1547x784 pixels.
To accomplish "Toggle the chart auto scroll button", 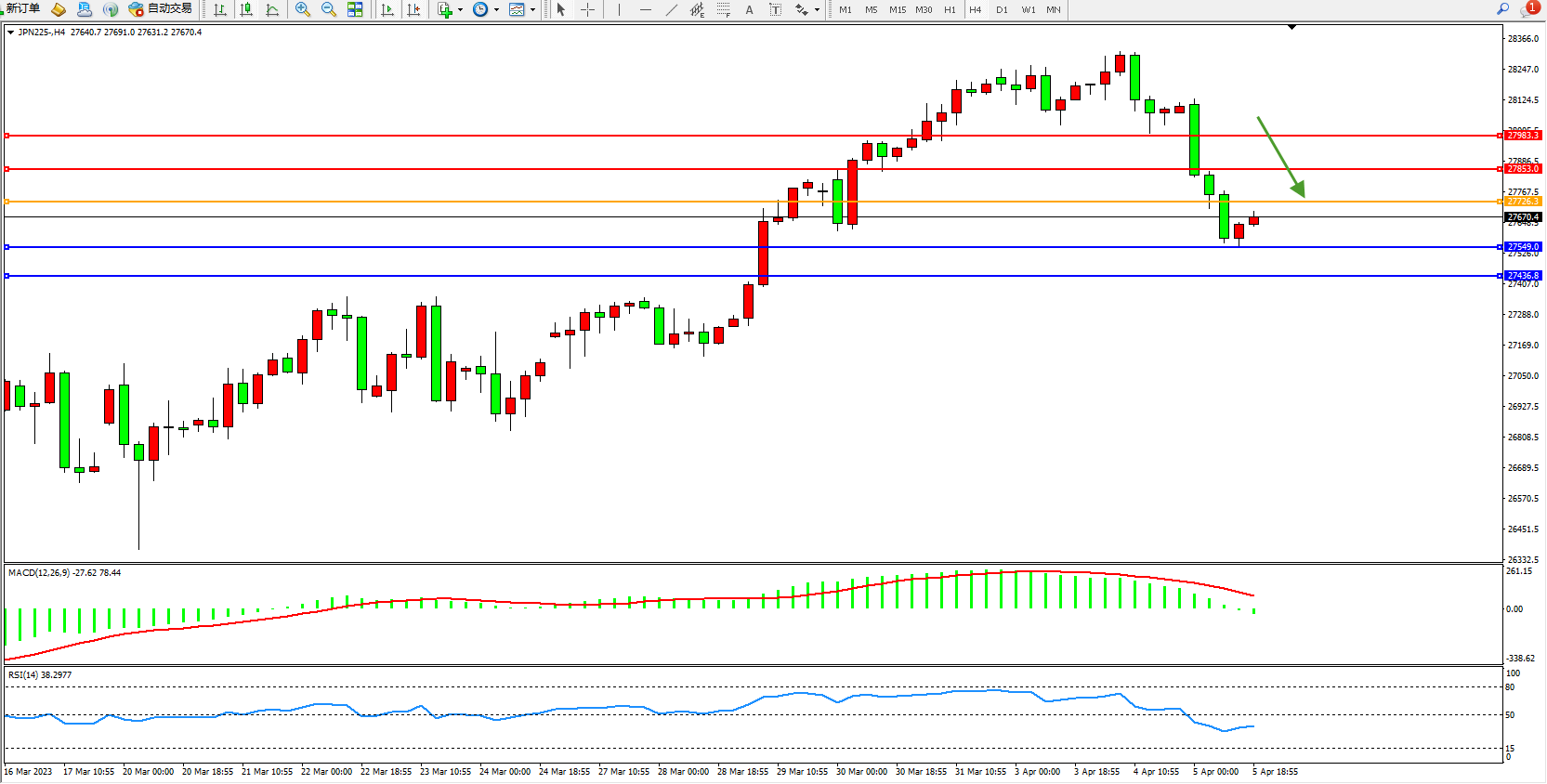I will point(387,9).
